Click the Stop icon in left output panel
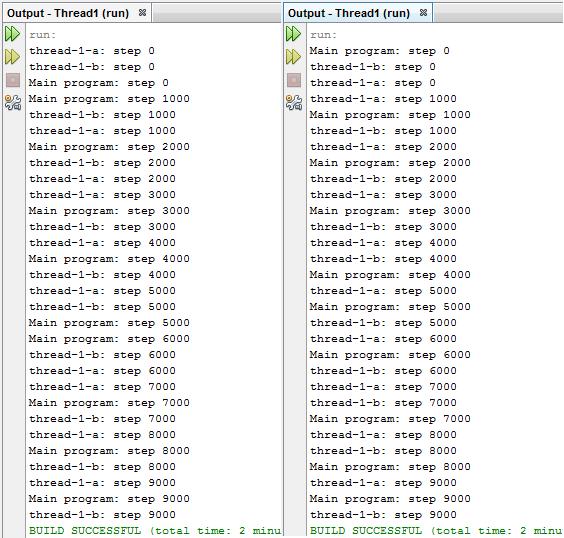This screenshot has height=538, width=564. (13, 80)
